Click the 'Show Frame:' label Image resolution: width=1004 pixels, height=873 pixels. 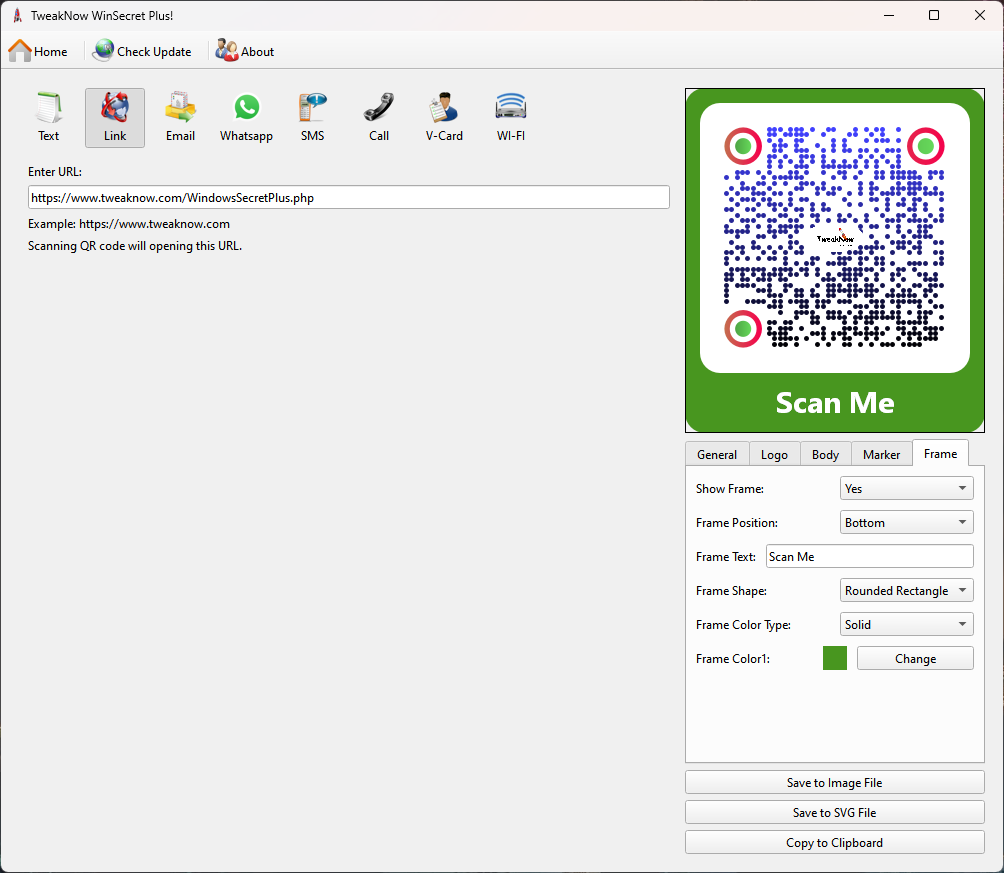click(729, 489)
